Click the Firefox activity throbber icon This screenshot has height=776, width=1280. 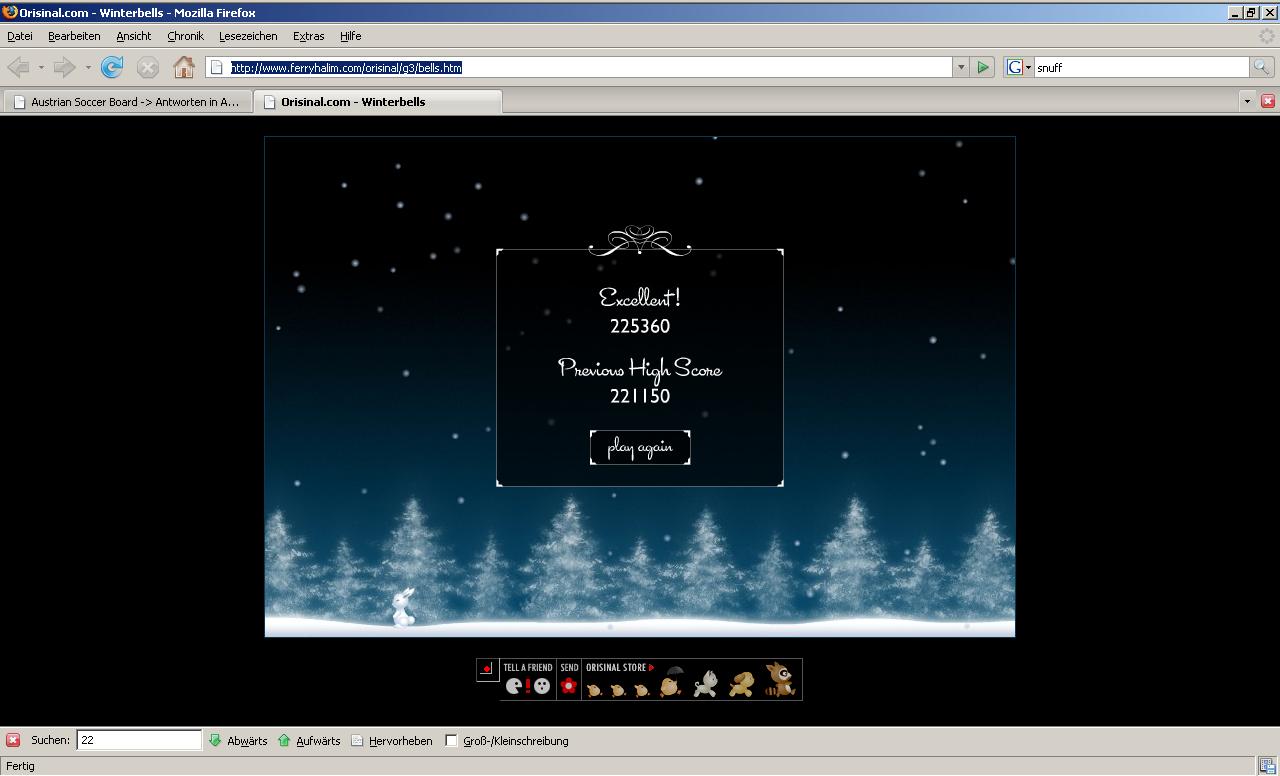[1267, 36]
